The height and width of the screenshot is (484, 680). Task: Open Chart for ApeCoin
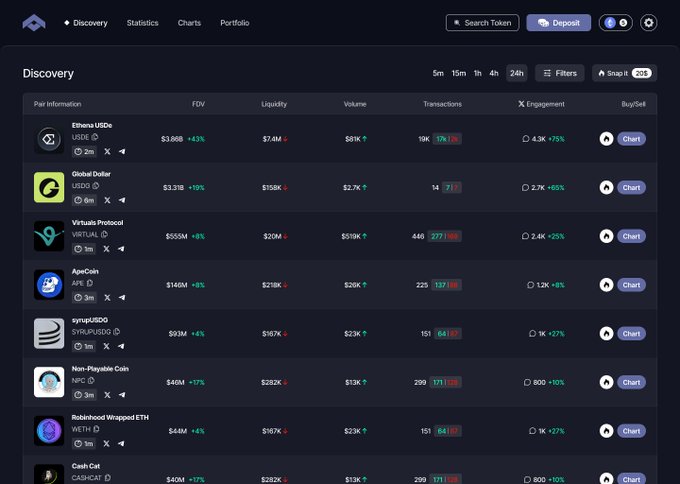click(631, 285)
